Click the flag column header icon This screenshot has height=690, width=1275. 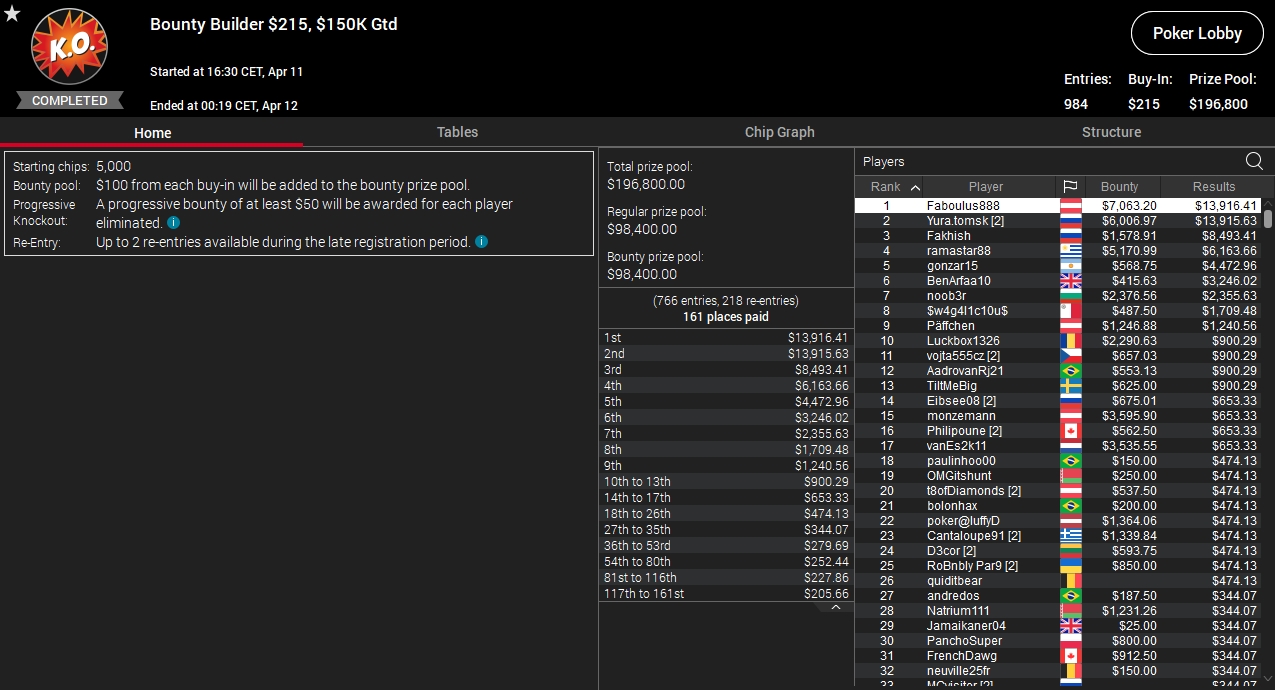pyautogui.click(x=1070, y=187)
